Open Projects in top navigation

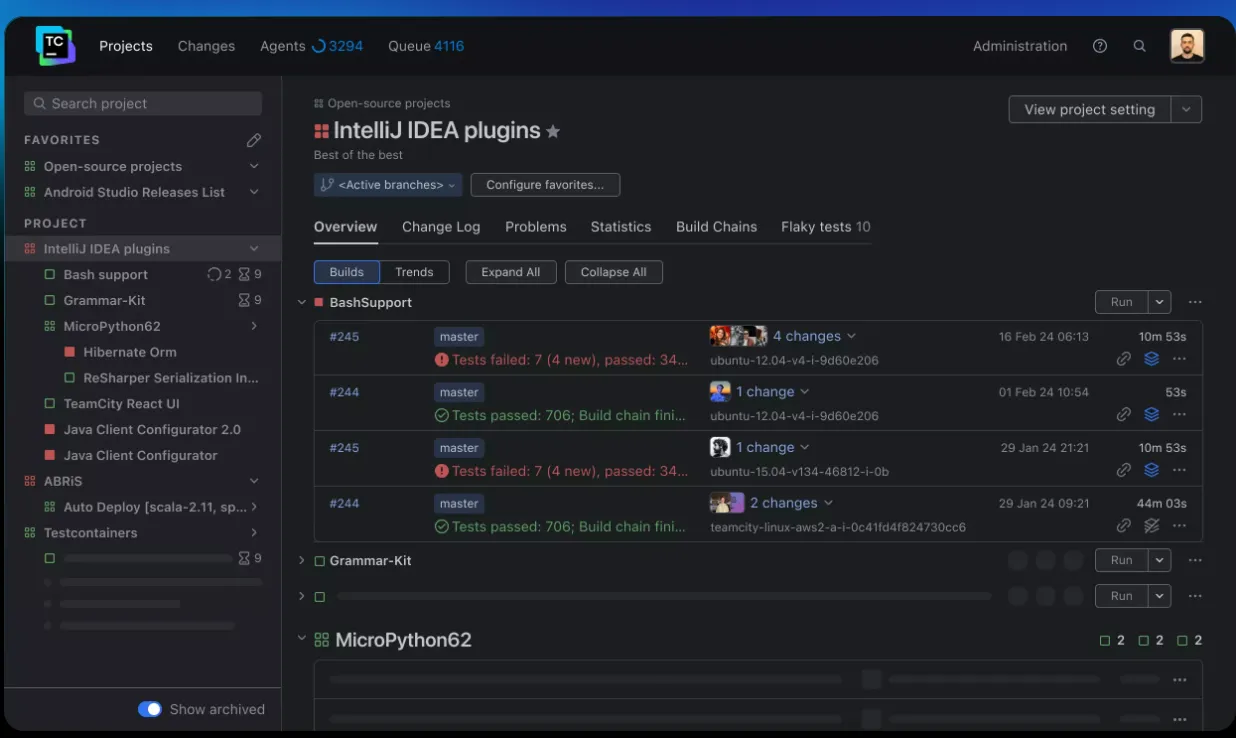pyautogui.click(x=126, y=46)
